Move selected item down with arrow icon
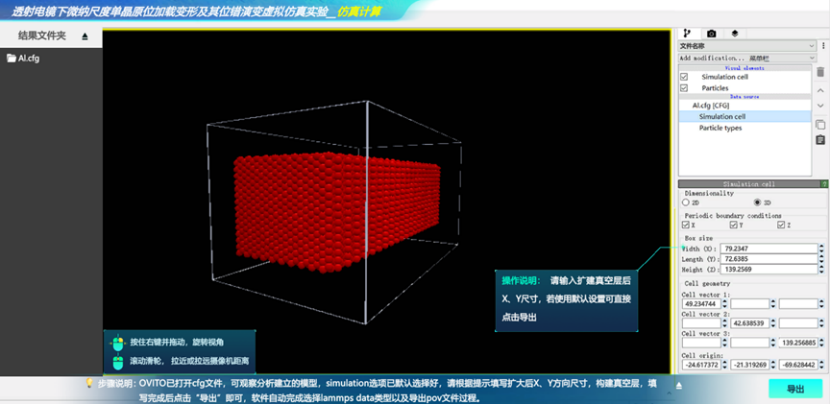Viewport: 830px width, 405px height. (820, 106)
